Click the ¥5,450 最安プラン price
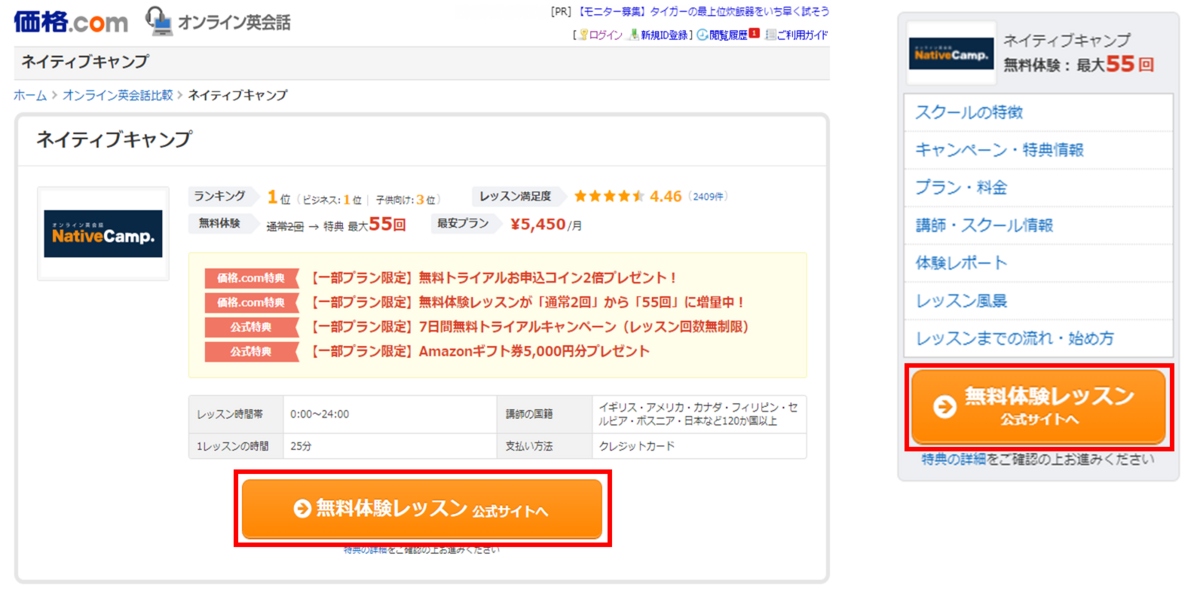This screenshot has width=1200, height=590. pos(545,224)
